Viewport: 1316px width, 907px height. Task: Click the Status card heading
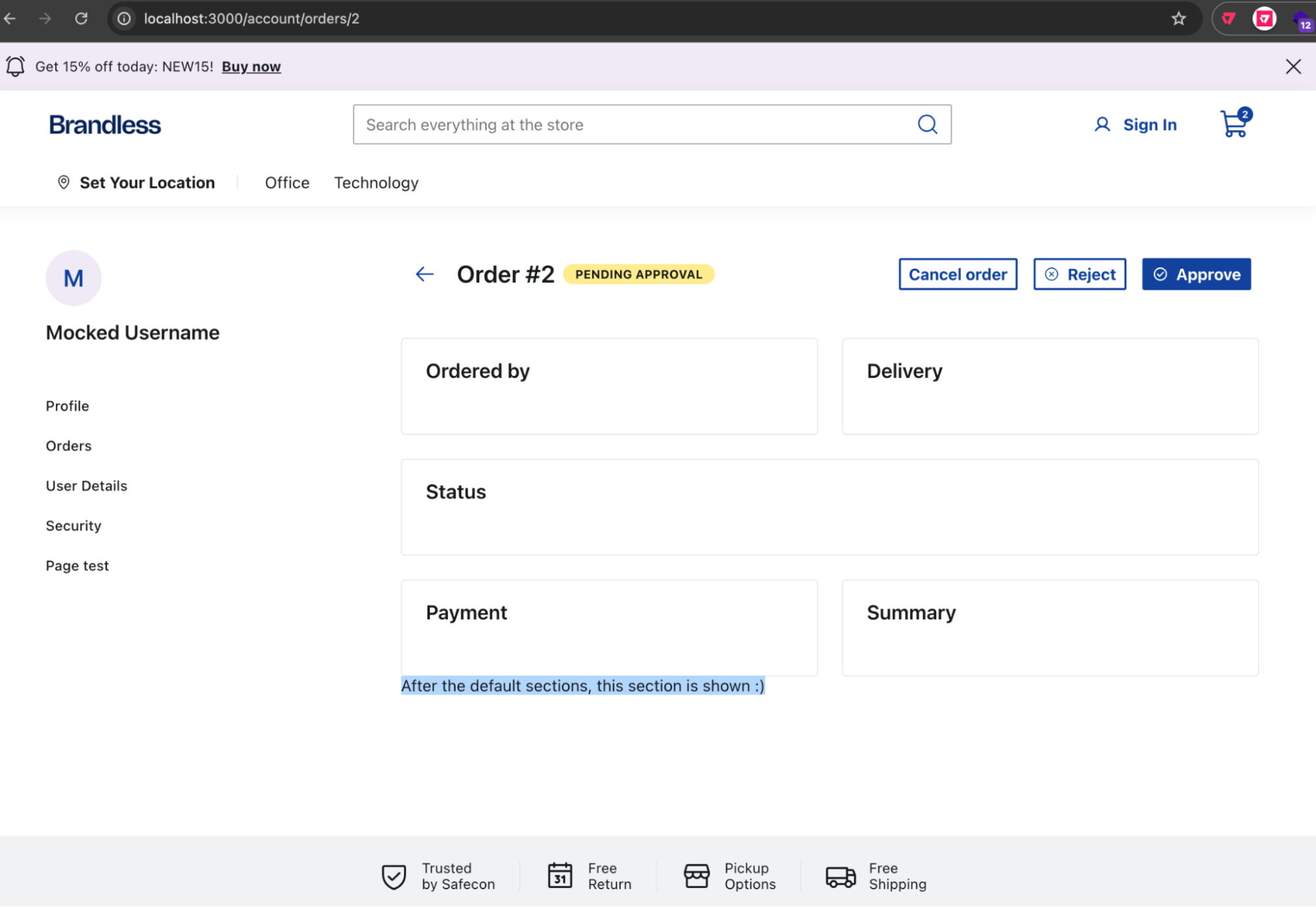pos(456,492)
